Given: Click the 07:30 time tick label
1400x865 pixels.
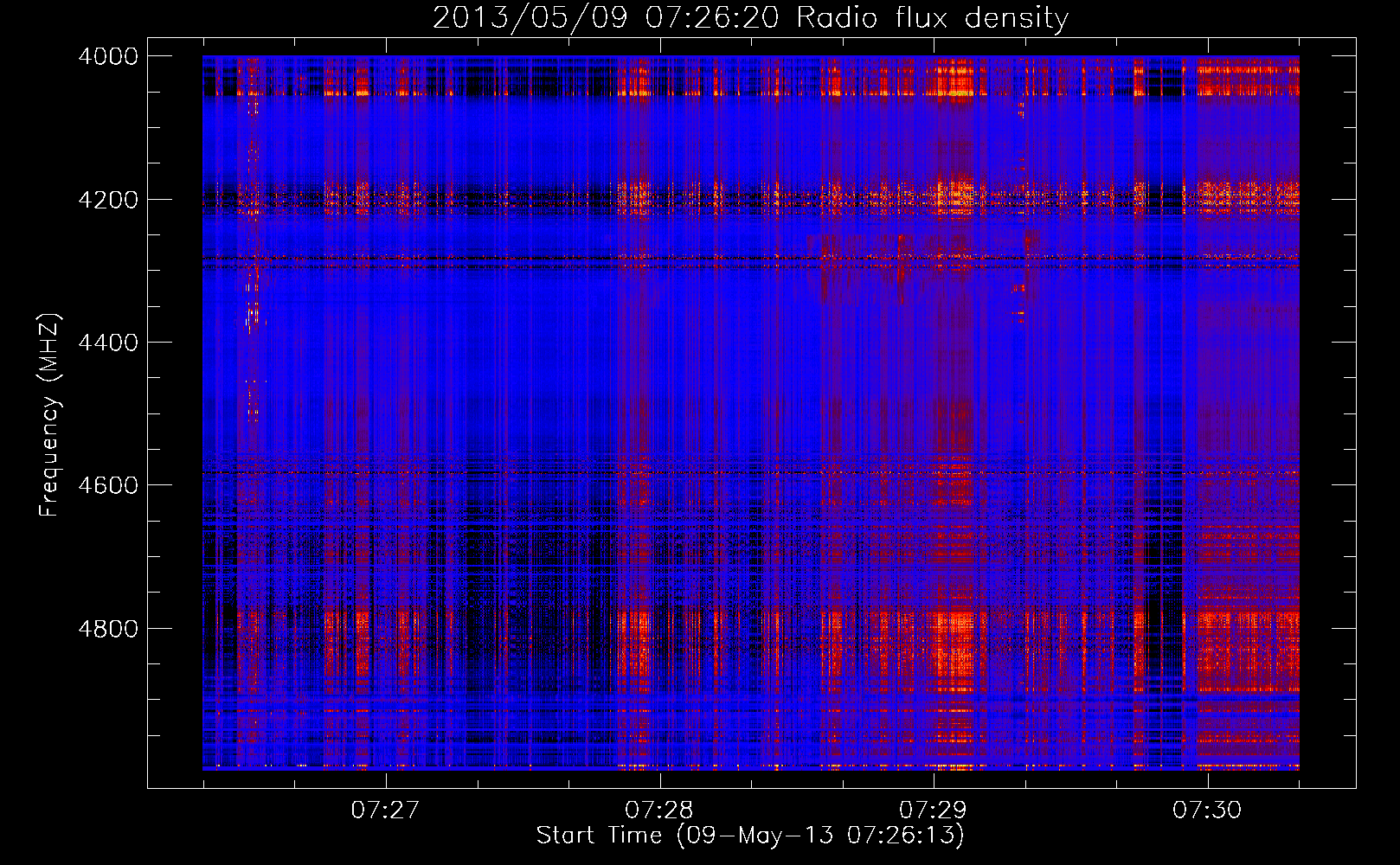Looking at the screenshot, I should pyautogui.click(x=1207, y=810).
